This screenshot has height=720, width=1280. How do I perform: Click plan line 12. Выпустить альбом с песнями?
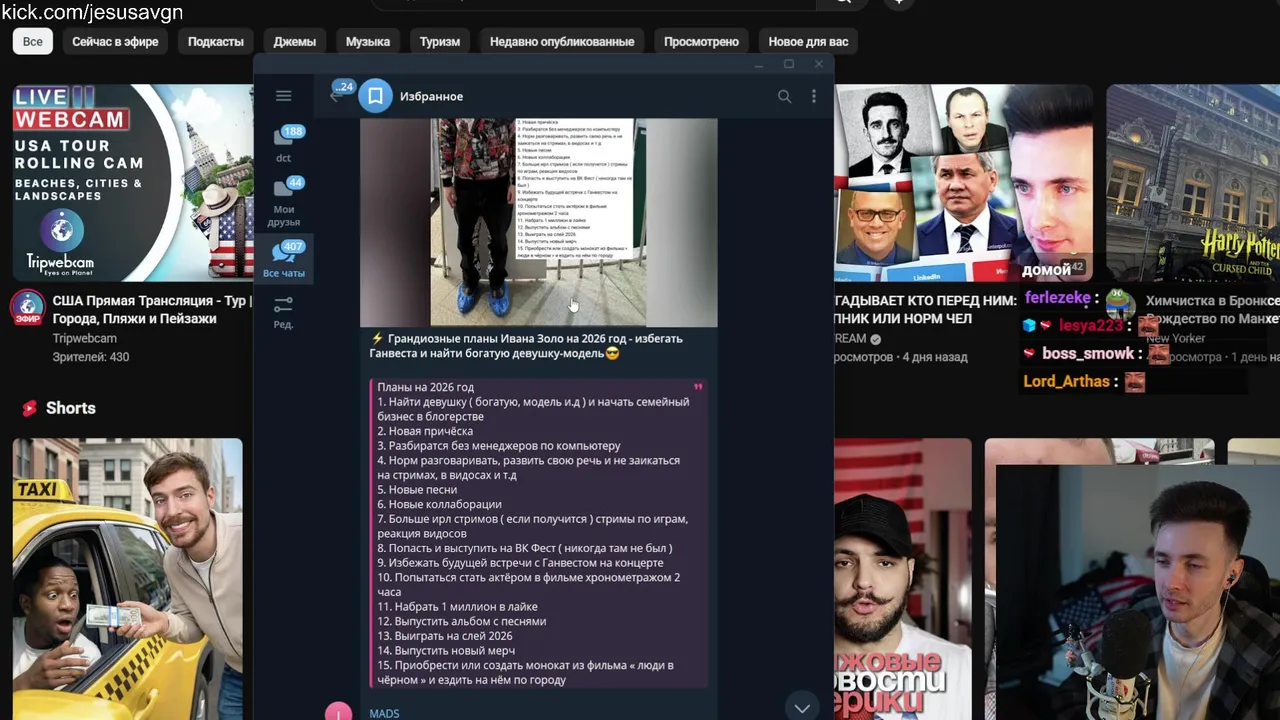(x=462, y=621)
